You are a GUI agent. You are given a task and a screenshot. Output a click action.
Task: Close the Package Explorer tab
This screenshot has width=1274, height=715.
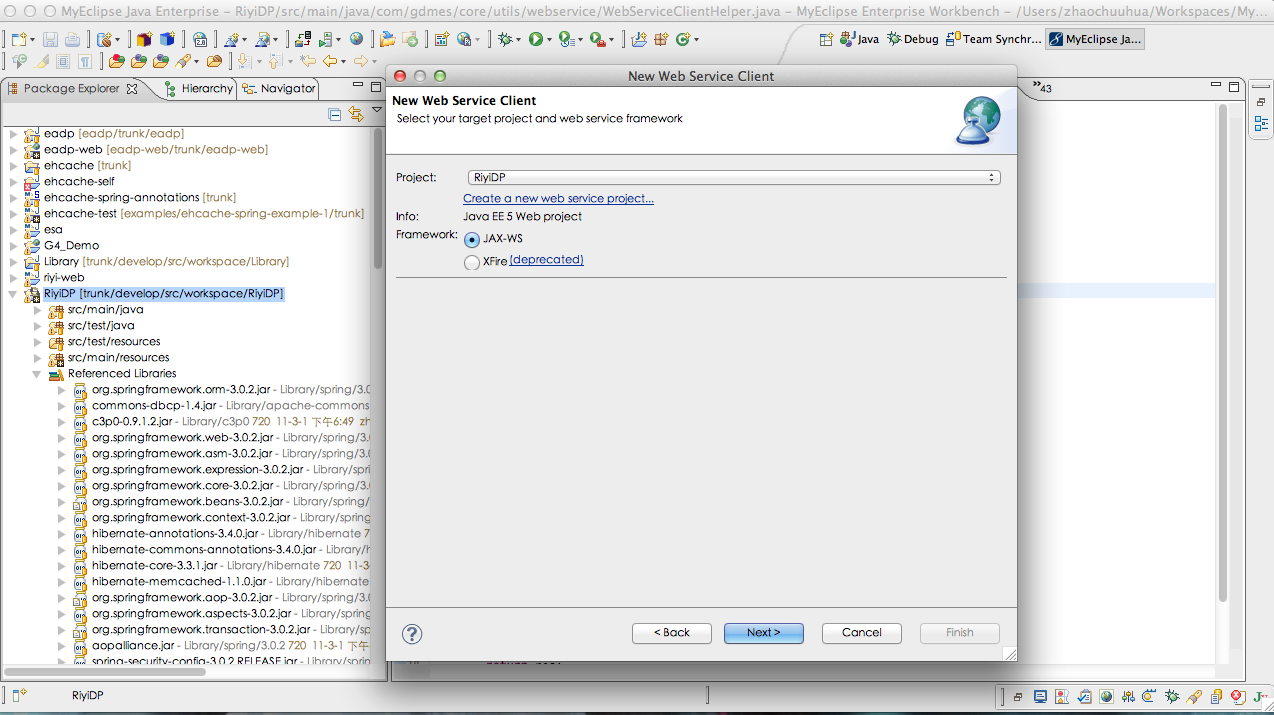(131, 89)
